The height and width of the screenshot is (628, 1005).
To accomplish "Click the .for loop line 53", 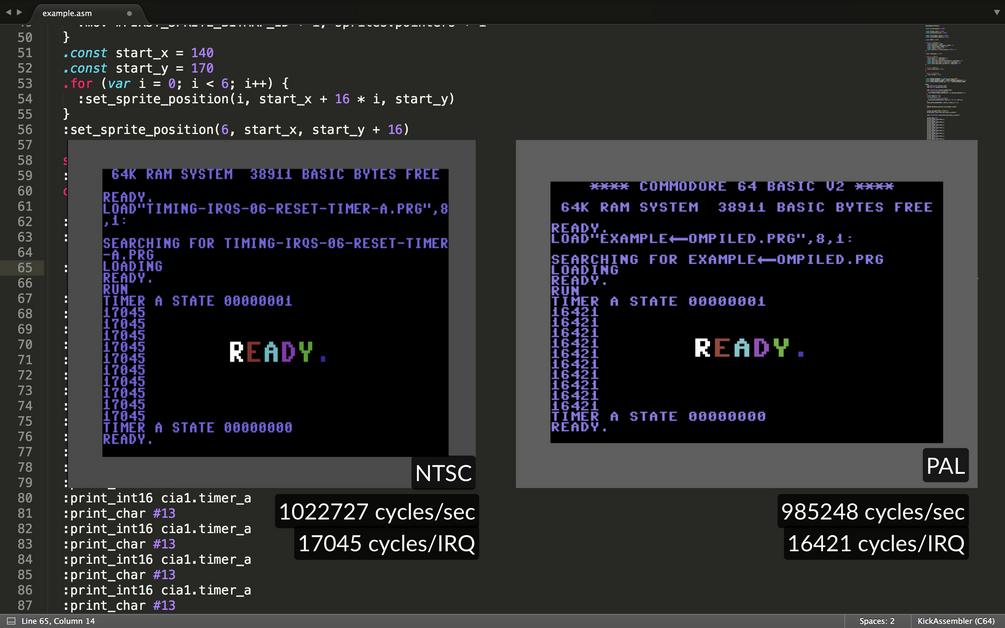I will (176, 83).
